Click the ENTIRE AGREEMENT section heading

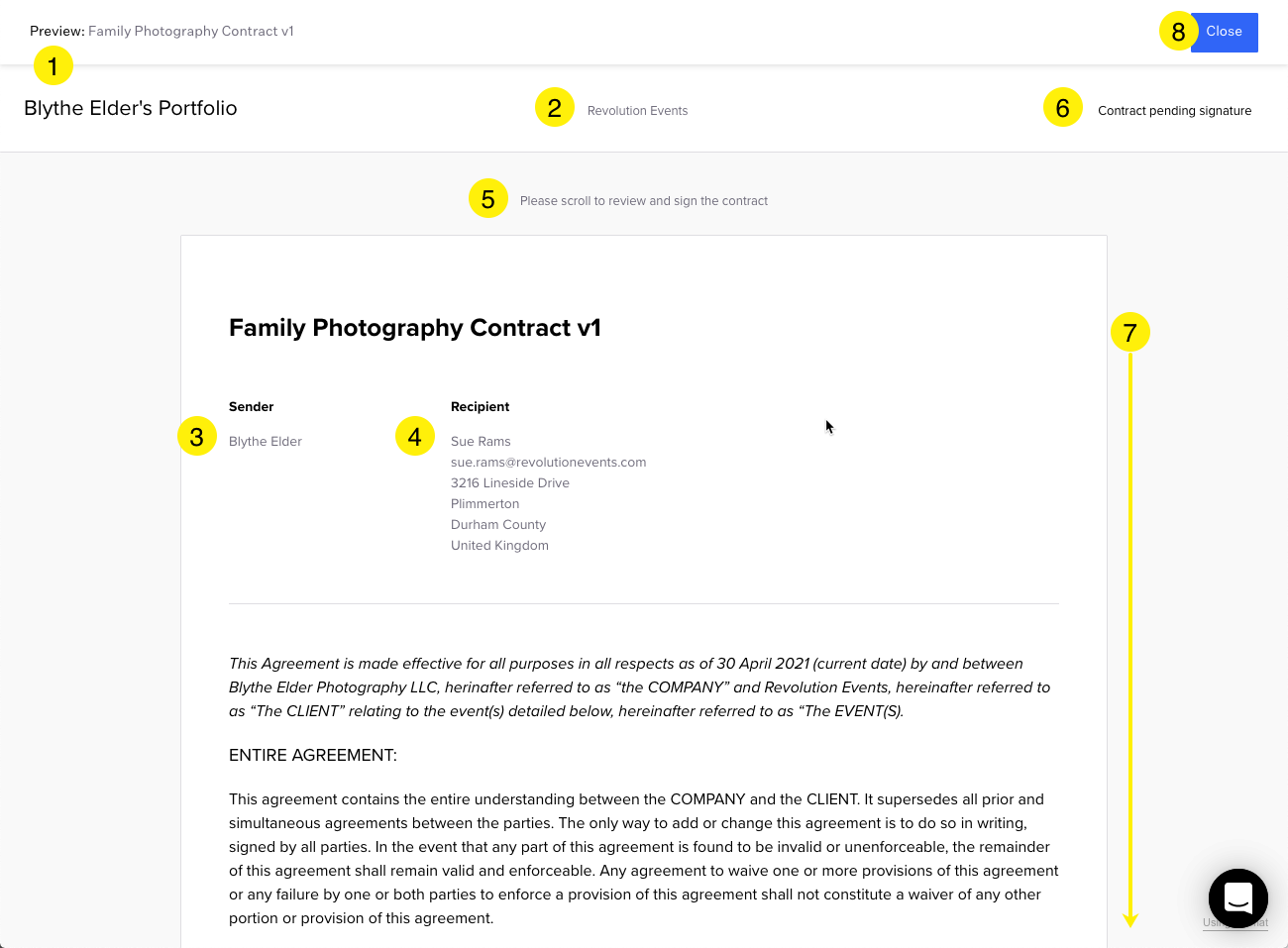(x=313, y=756)
